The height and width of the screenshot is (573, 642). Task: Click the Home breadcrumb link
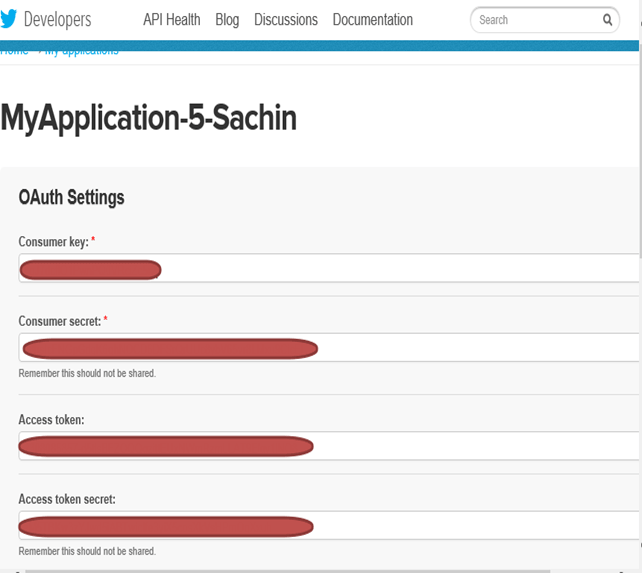click(14, 51)
